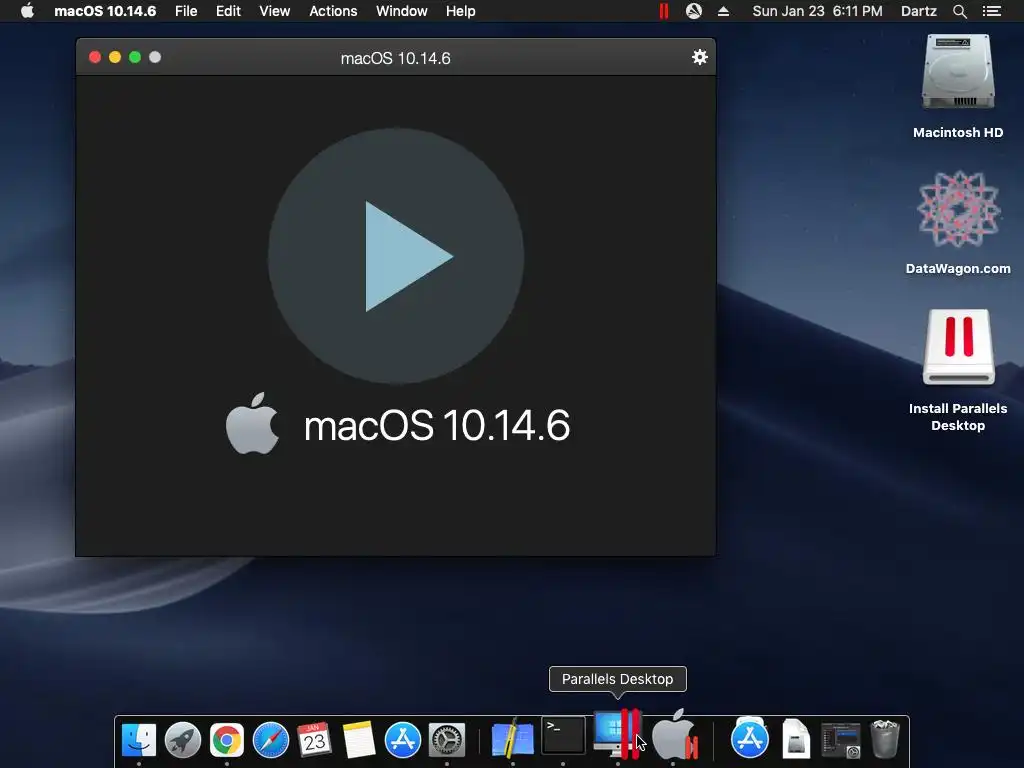Open the Dartz user menu
1024x768 pixels.
click(x=918, y=11)
